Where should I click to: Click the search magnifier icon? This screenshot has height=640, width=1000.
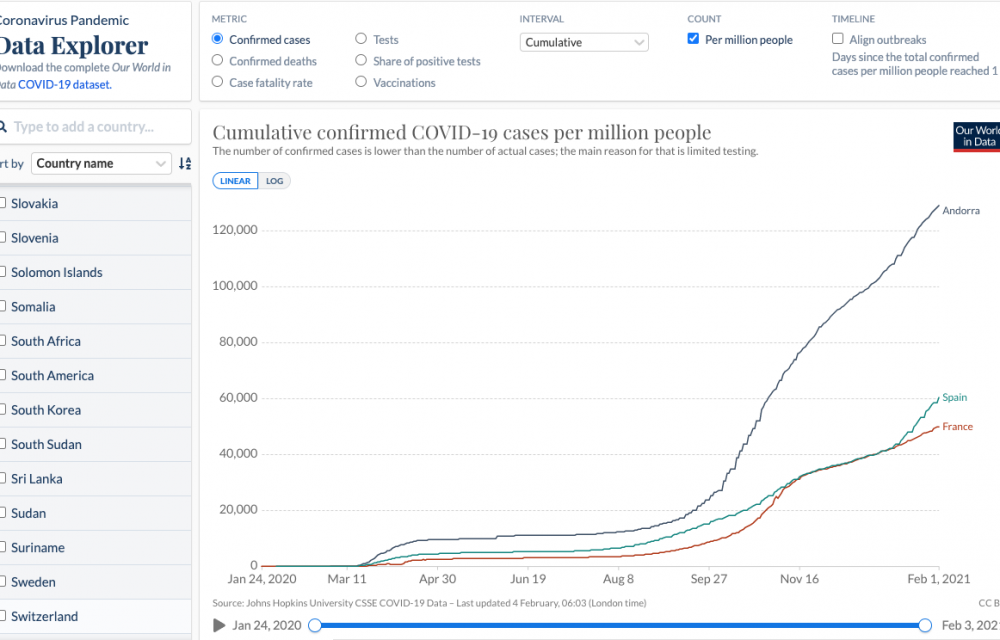(4, 127)
